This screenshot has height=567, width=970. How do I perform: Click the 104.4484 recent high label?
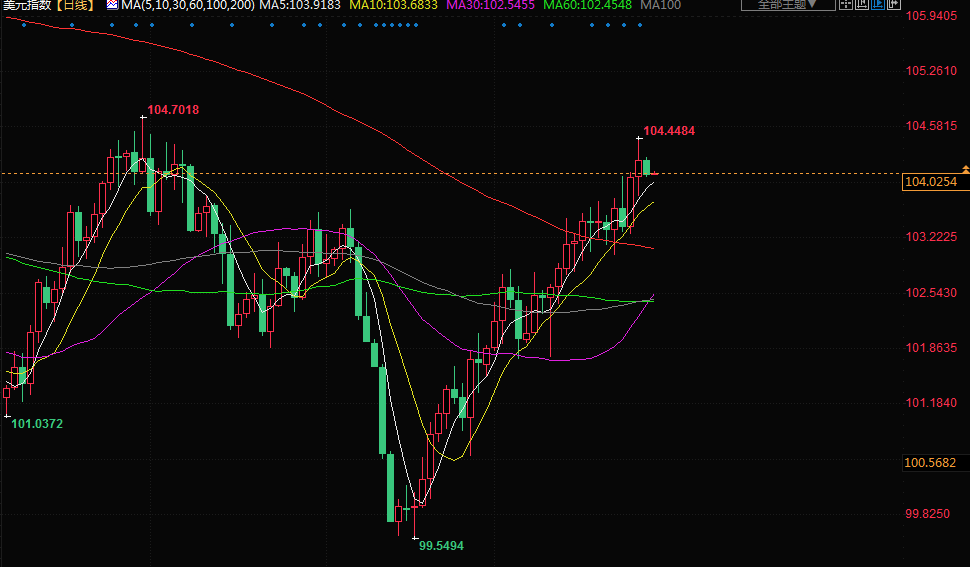[x=669, y=131]
